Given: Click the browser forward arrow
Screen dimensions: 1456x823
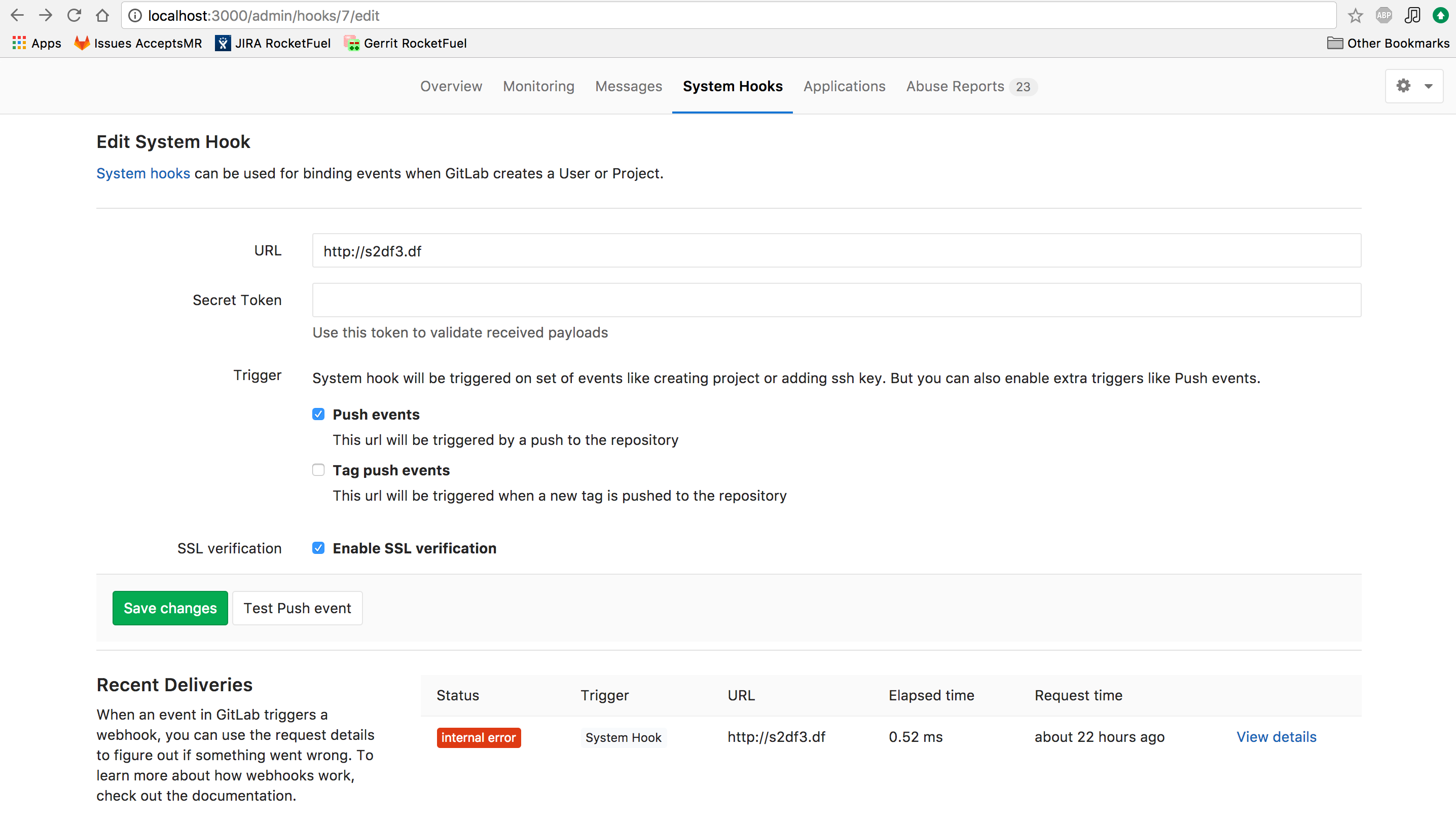Looking at the screenshot, I should click(x=46, y=15).
